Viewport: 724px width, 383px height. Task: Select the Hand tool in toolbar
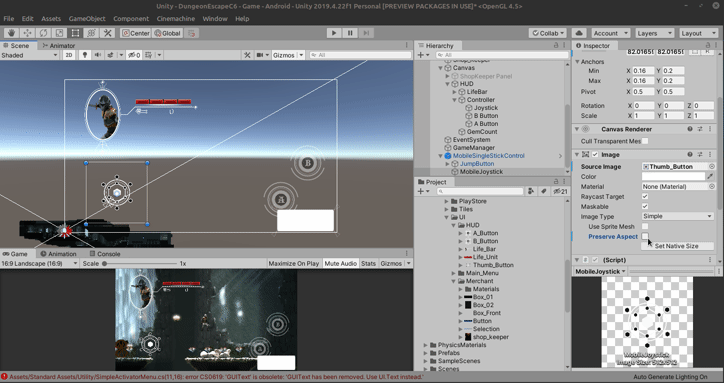12,33
